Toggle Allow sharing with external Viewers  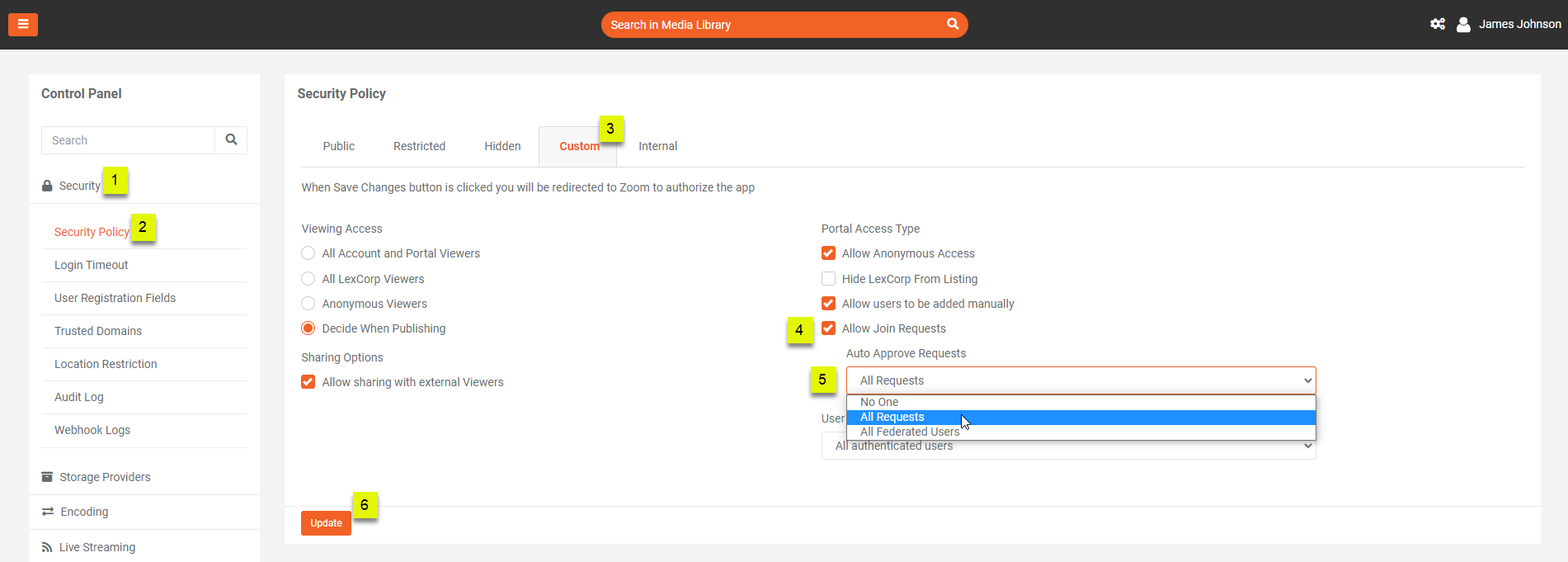[x=308, y=382]
